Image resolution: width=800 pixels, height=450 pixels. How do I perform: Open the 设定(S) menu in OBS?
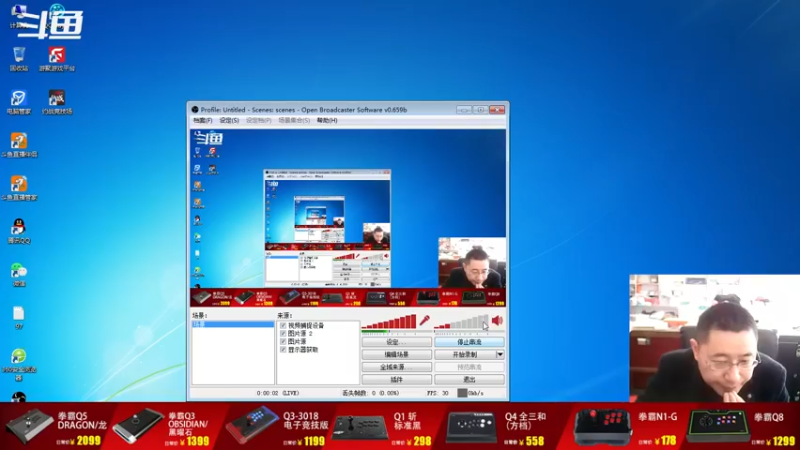[229, 120]
